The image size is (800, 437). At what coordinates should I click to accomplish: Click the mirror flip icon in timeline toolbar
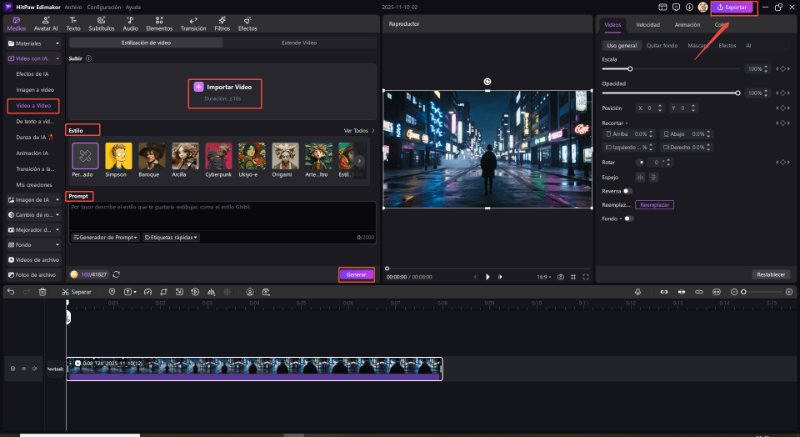[211, 292]
